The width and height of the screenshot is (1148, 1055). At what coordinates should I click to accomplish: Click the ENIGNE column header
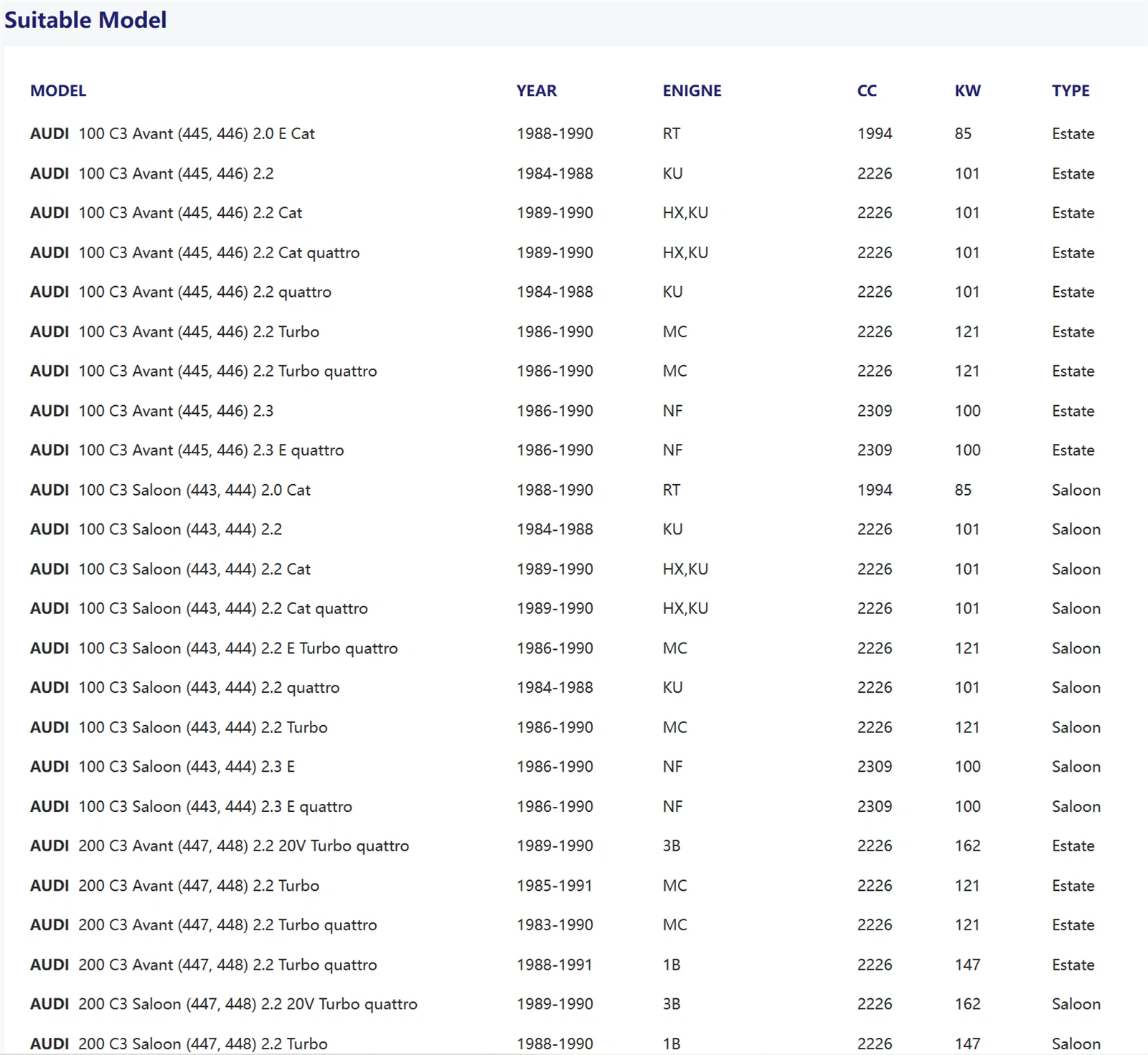coord(692,90)
